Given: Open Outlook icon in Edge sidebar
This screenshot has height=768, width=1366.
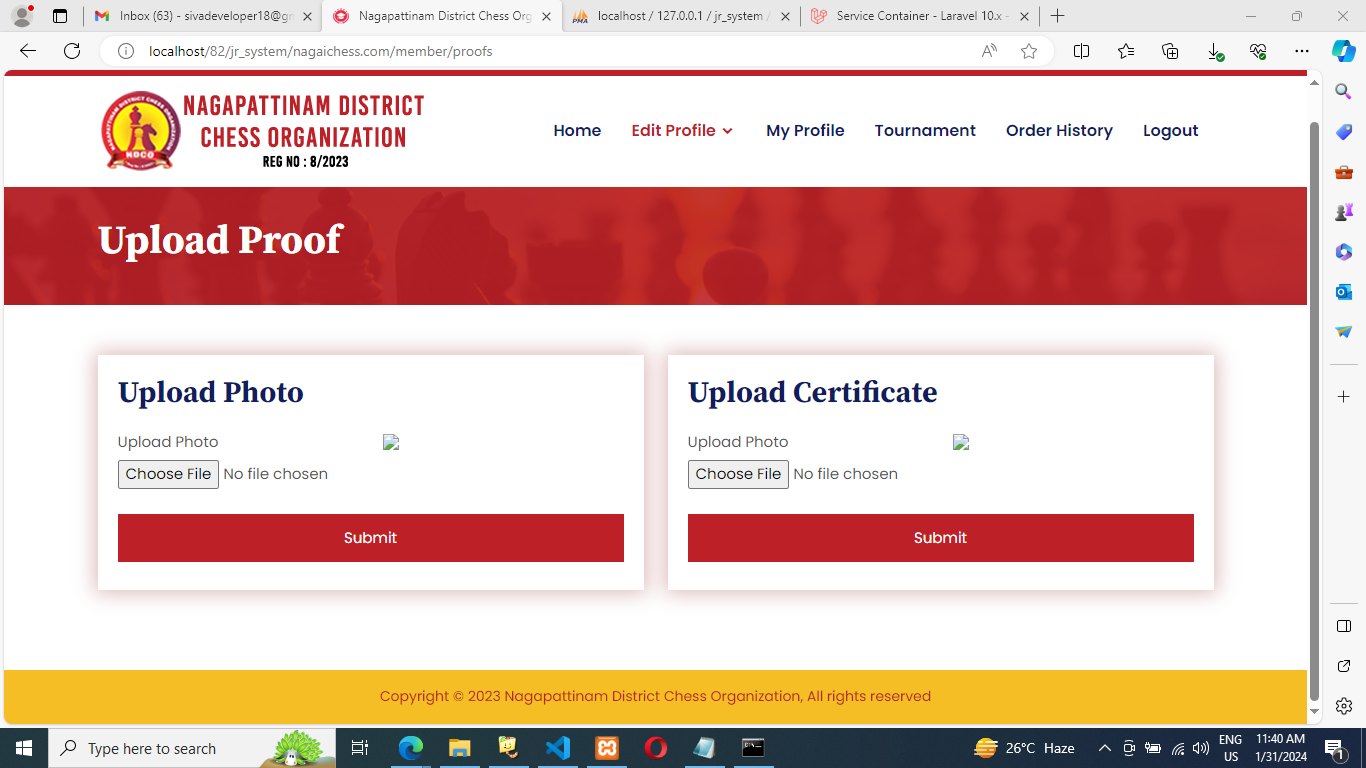Looking at the screenshot, I should tap(1343, 292).
